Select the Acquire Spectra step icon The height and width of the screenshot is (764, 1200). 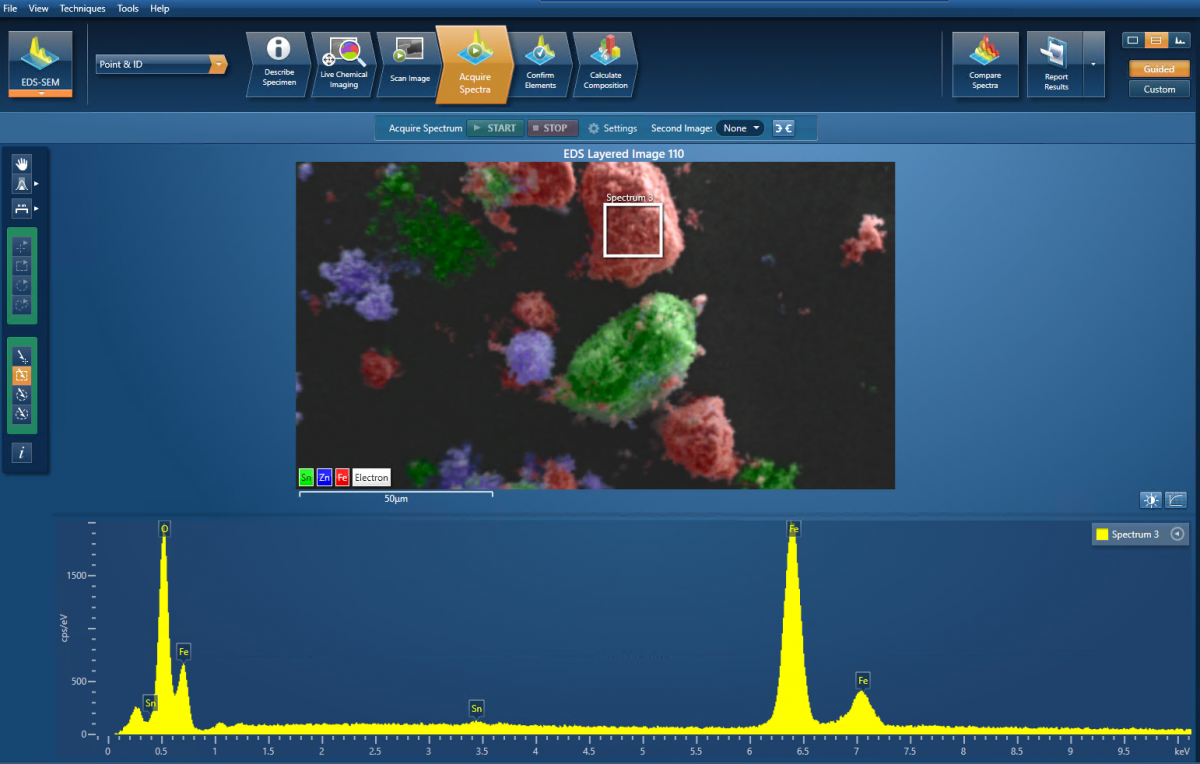[474, 63]
